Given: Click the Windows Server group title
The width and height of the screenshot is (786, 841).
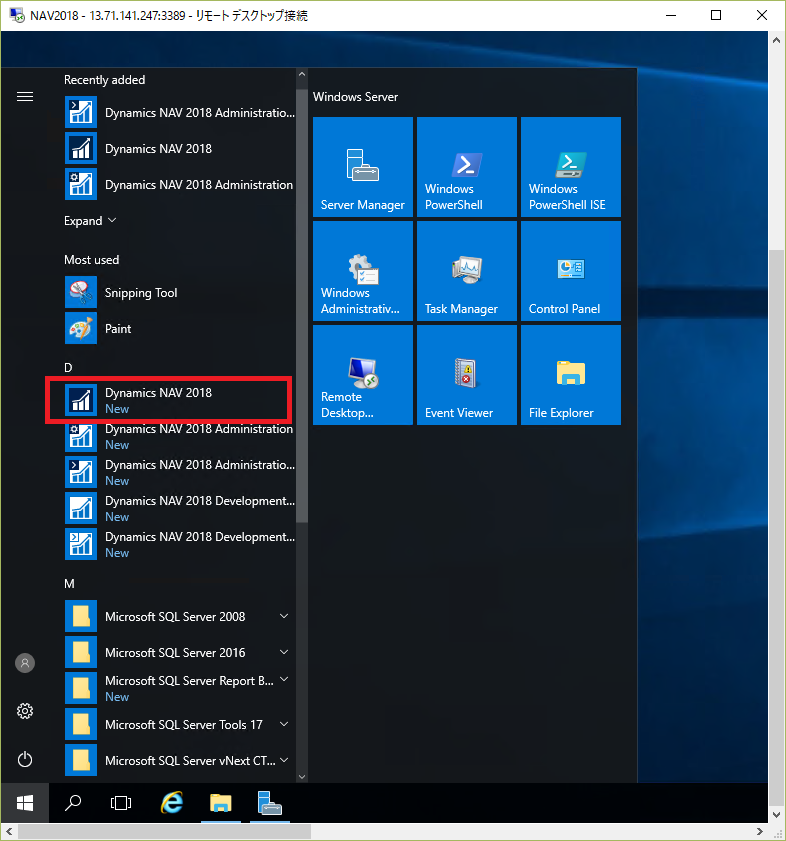Looking at the screenshot, I should tap(355, 97).
